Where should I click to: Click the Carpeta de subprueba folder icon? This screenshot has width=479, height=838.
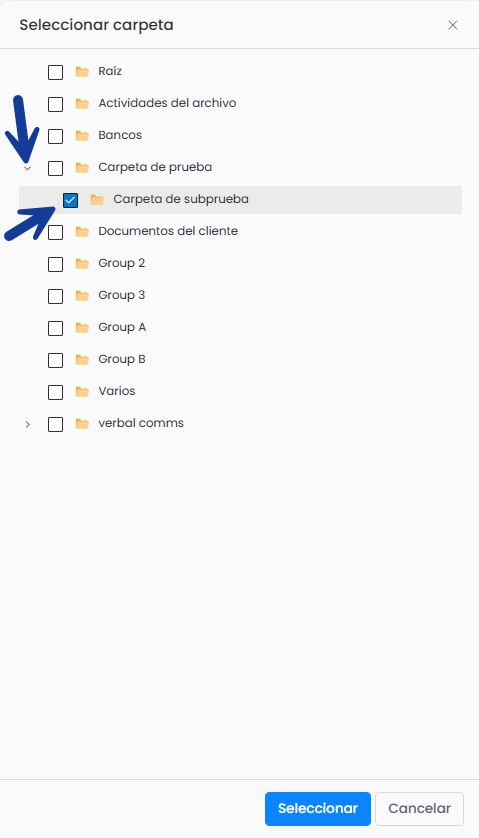tap(97, 200)
